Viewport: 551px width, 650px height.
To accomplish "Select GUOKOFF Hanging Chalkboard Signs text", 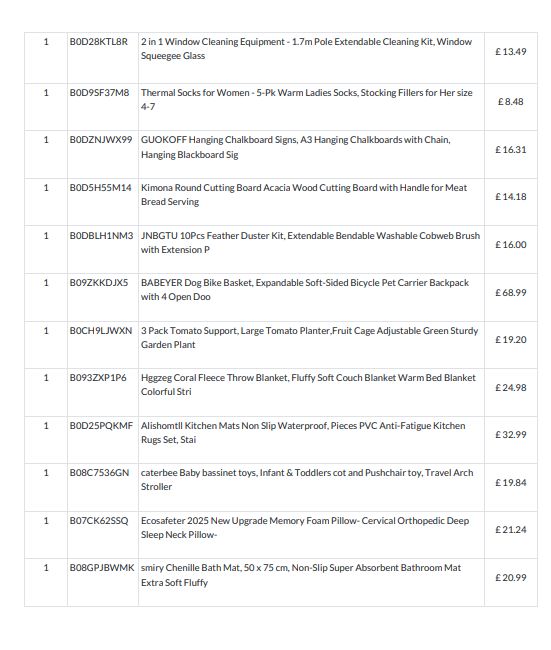I will click(296, 147).
